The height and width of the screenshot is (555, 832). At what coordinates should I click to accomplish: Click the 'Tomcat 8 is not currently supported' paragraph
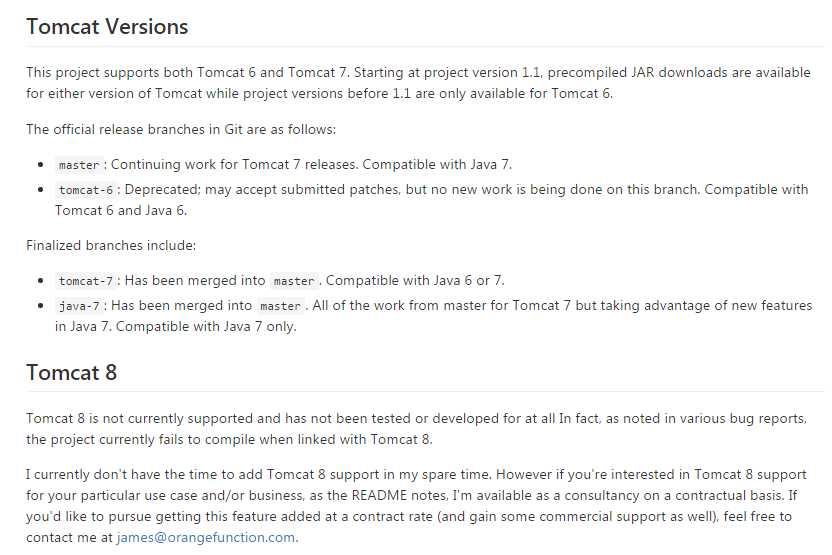click(x=417, y=429)
